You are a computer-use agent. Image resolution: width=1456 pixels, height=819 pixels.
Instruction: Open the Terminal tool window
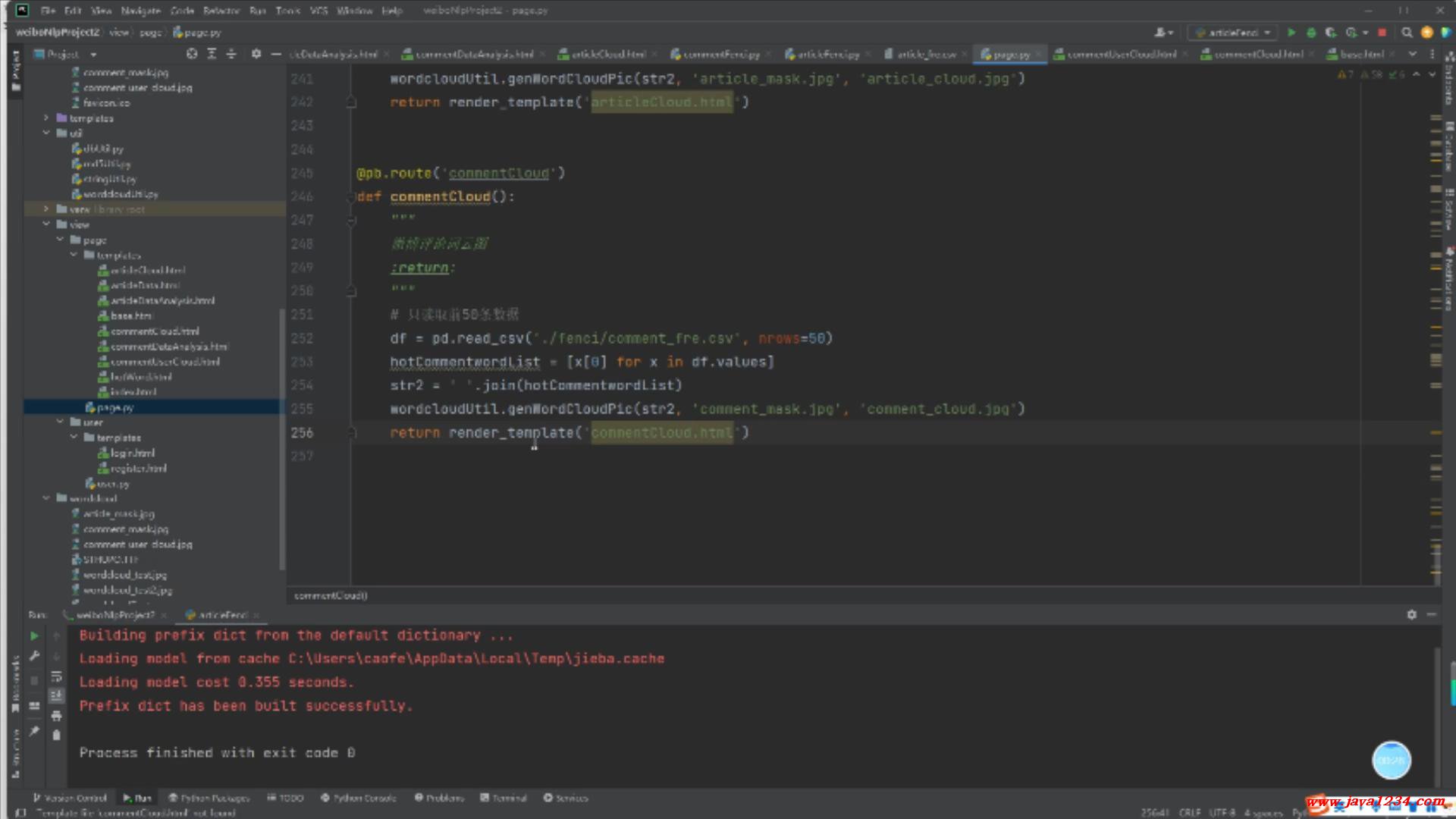[504, 798]
